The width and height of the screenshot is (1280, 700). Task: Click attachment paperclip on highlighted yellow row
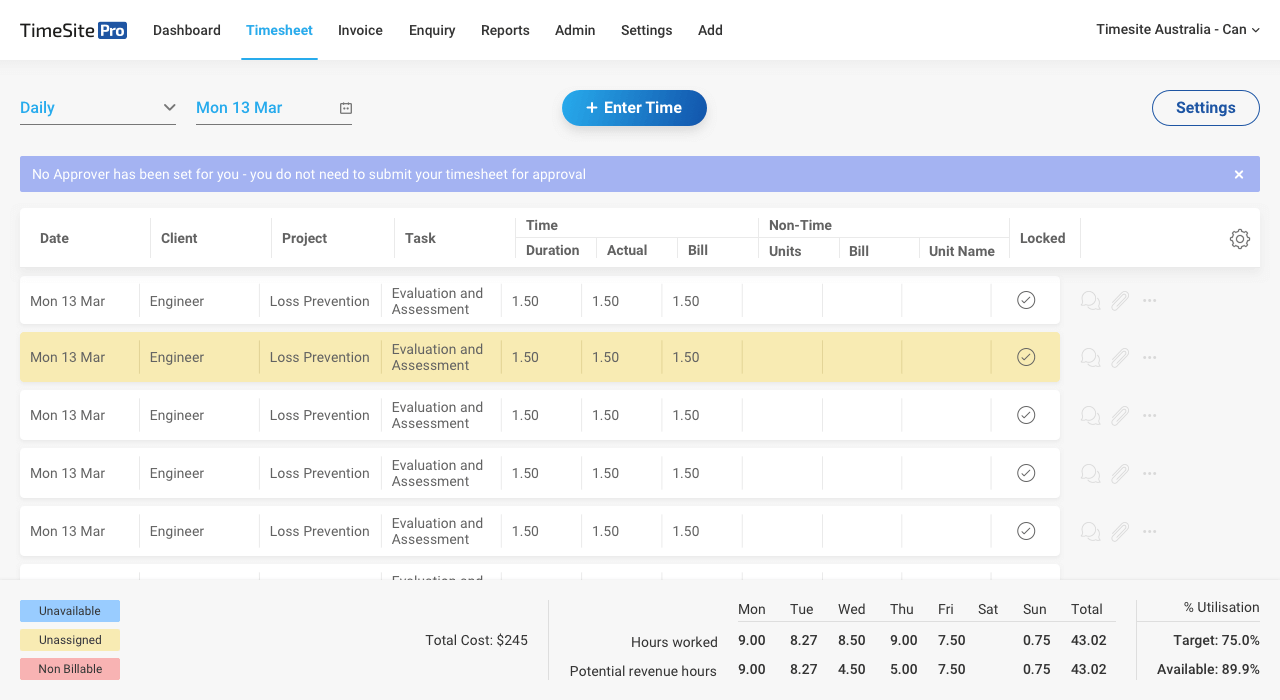click(x=1120, y=358)
